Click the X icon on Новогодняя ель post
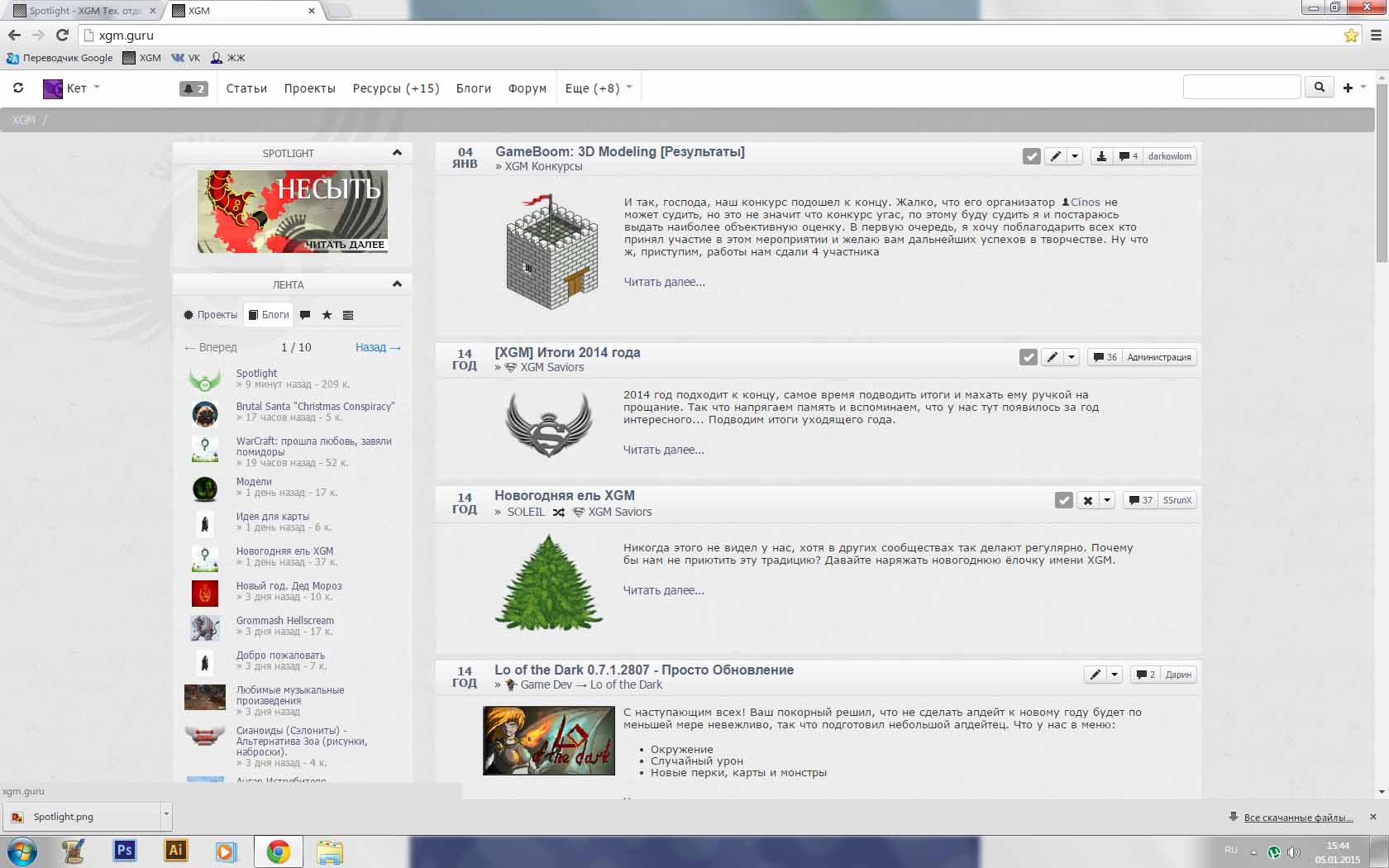Viewport: 1389px width, 868px height. 1088,500
